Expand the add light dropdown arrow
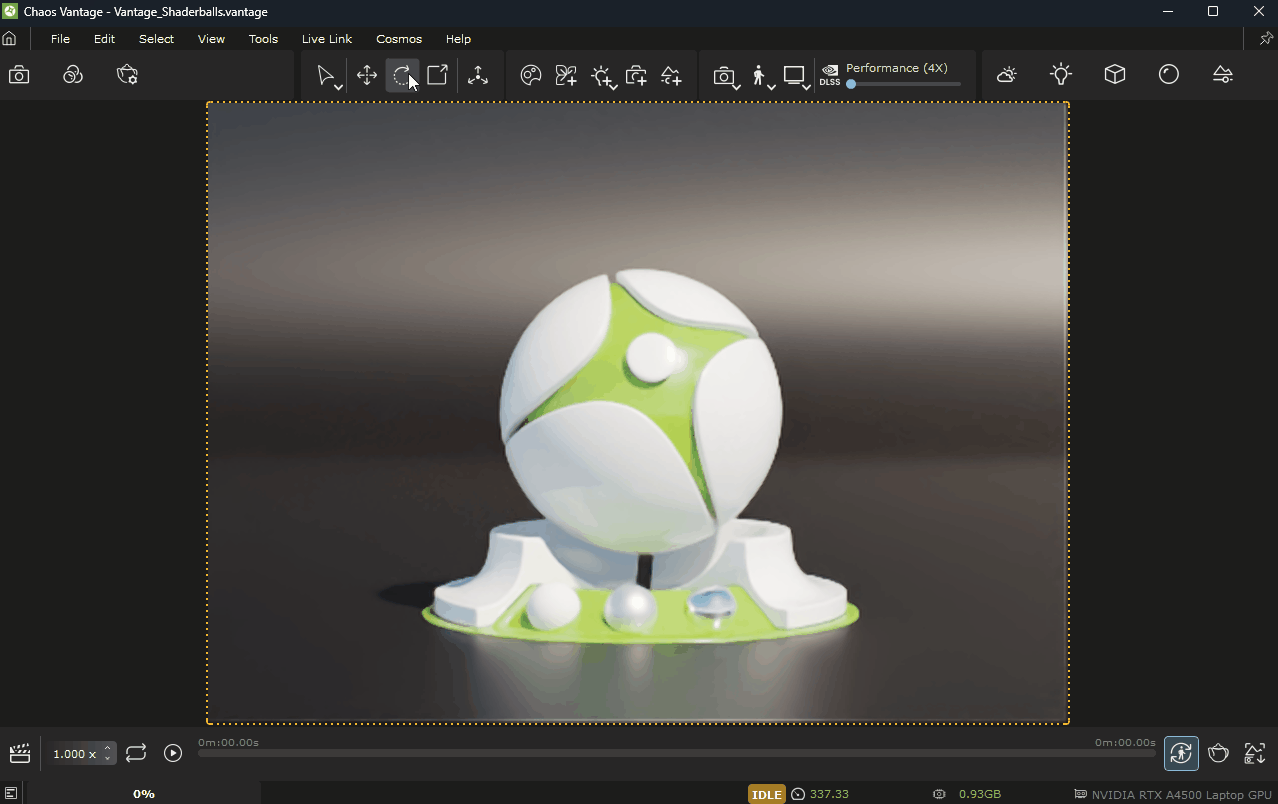Viewport: 1278px width, 804px height. coord(613,88)
